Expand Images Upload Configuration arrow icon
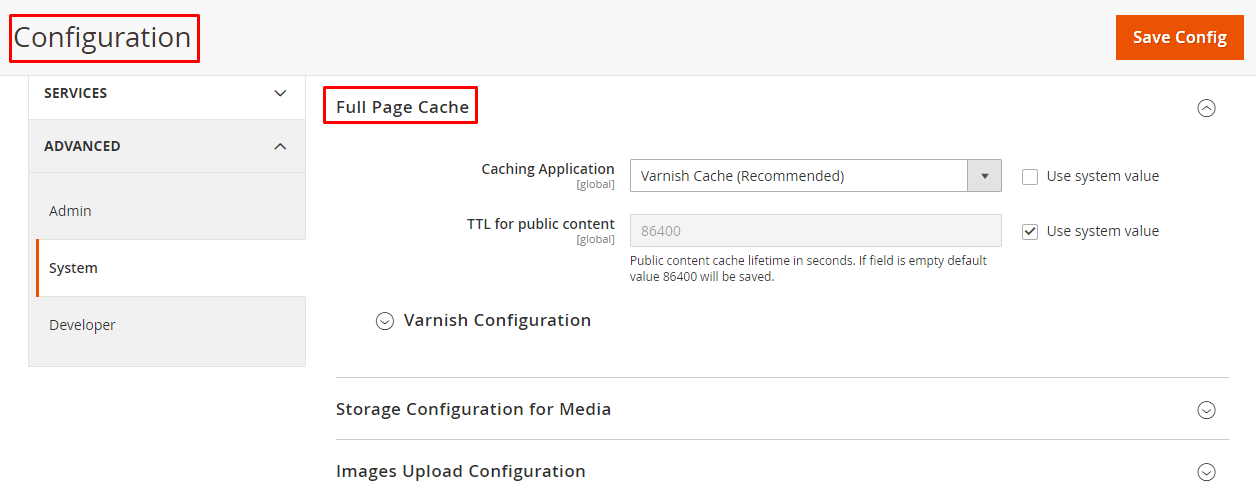This screenshot has width=1256, height=499. (x=1206, y=472)
